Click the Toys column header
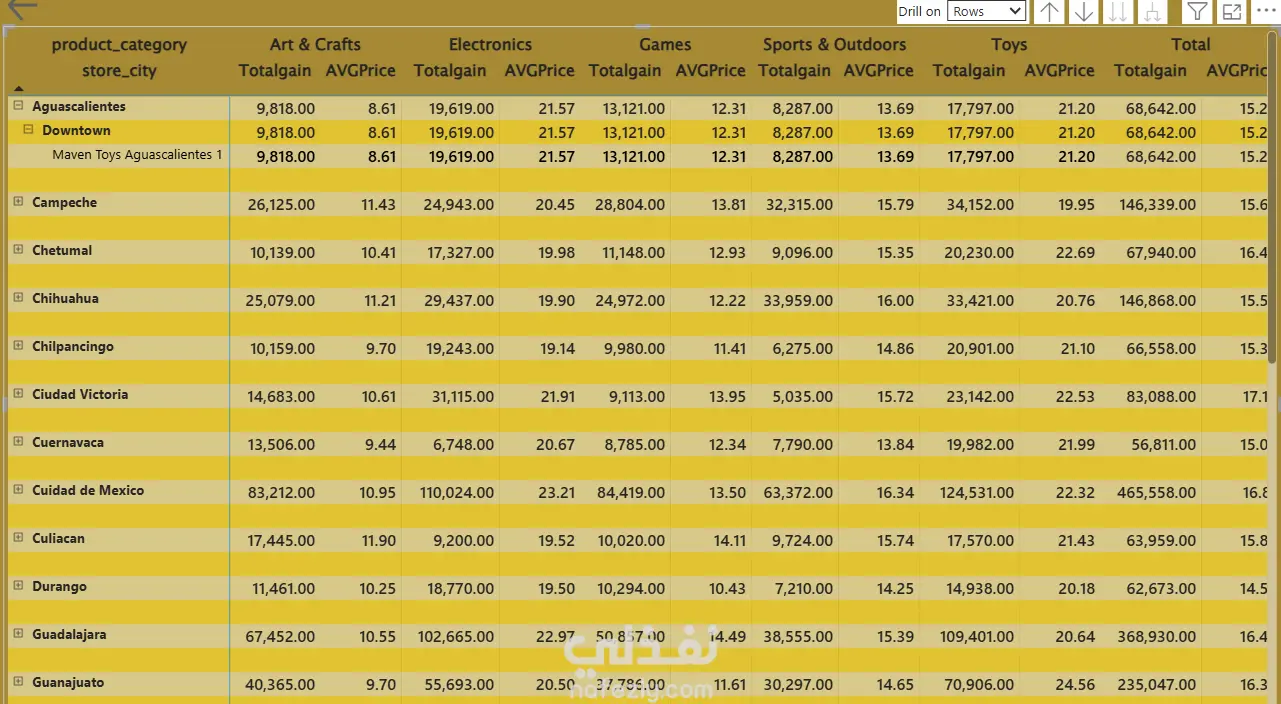The height and width of the screenshot is (704, 1281). 1009,44
